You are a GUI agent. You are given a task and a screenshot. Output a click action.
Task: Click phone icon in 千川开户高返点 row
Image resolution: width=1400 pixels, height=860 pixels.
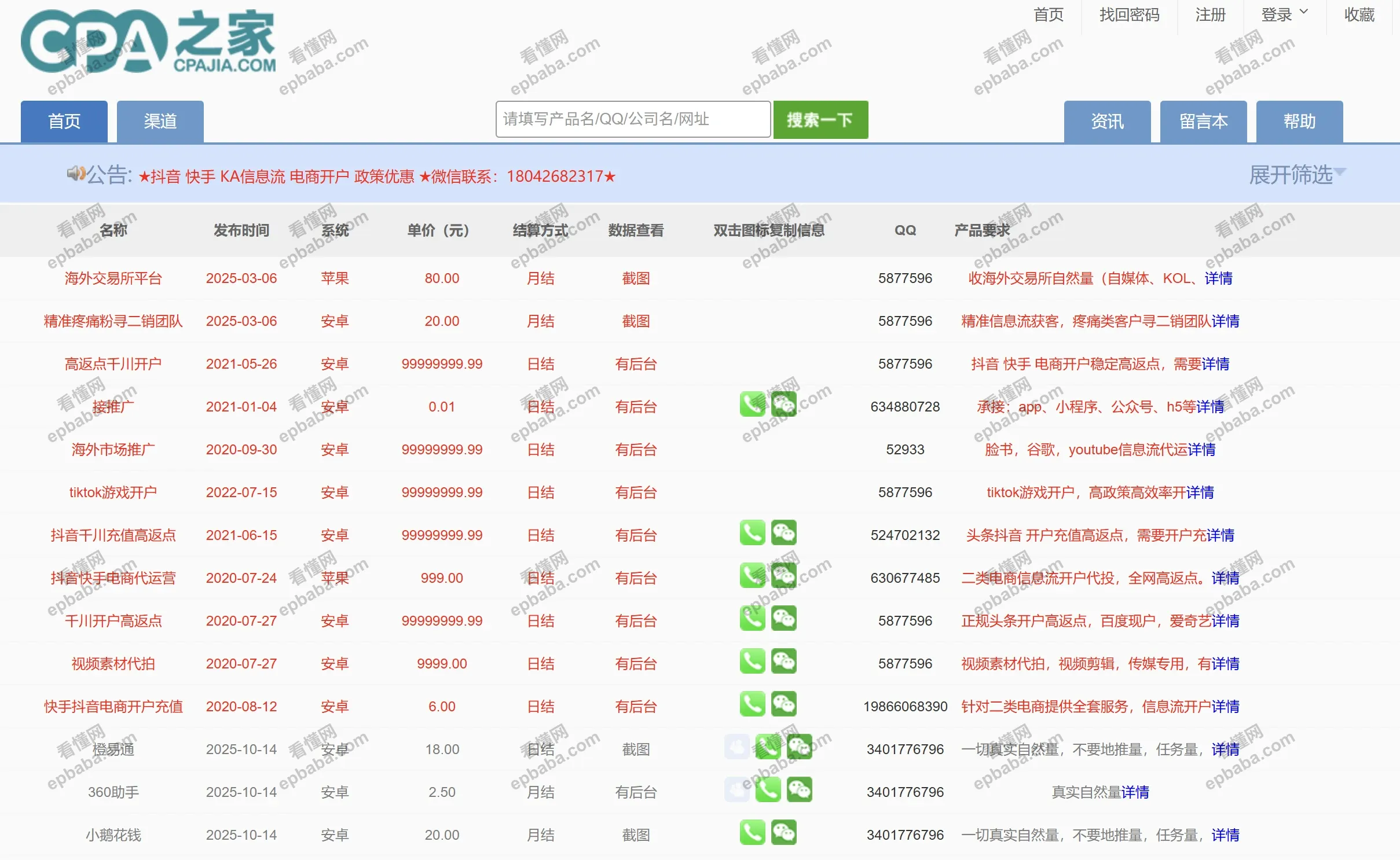point(752,618)
